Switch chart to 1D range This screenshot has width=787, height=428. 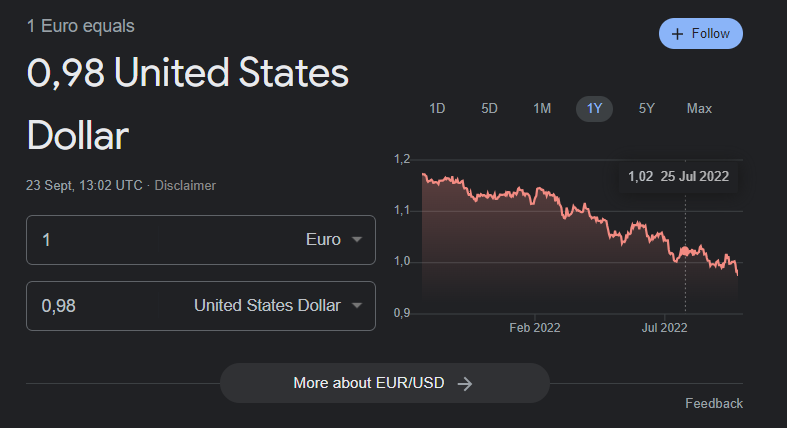click(x=437, y=108)
